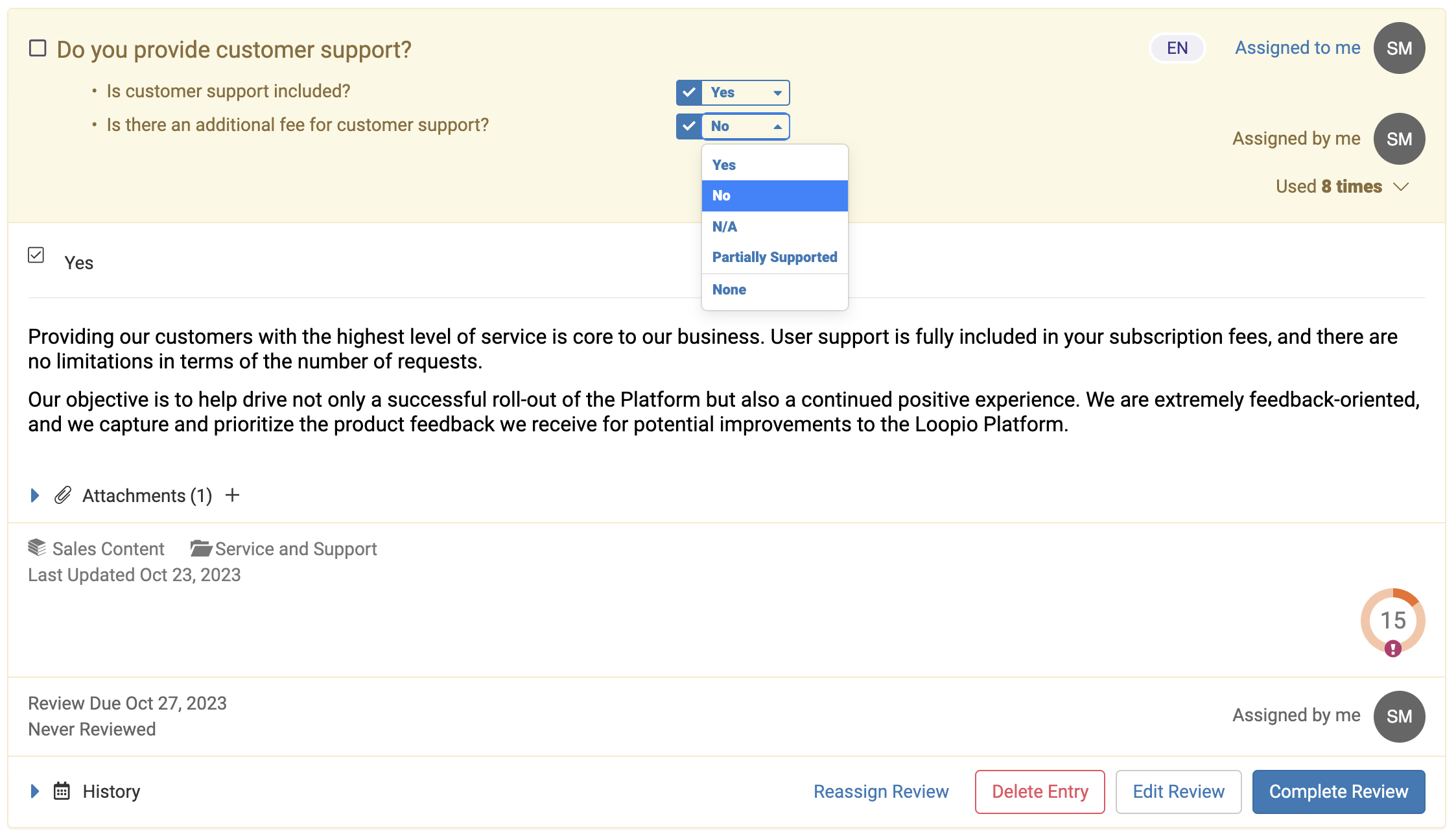Expand the History section
This screenshot has width=1456, height=838.
point(34,791)
